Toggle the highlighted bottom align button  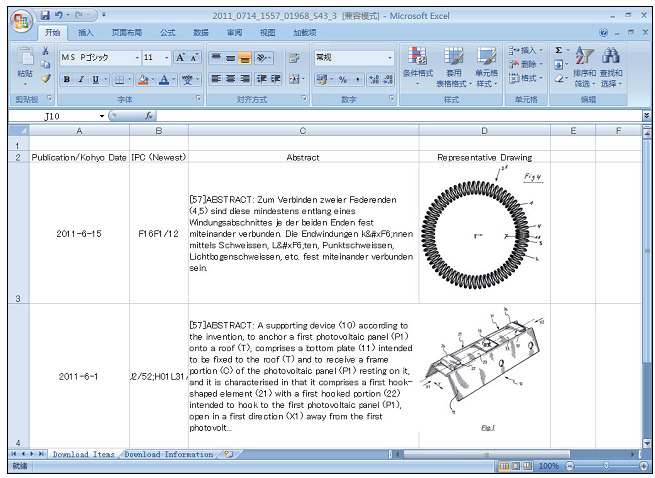pyautogui.click(x=244, y=58)
